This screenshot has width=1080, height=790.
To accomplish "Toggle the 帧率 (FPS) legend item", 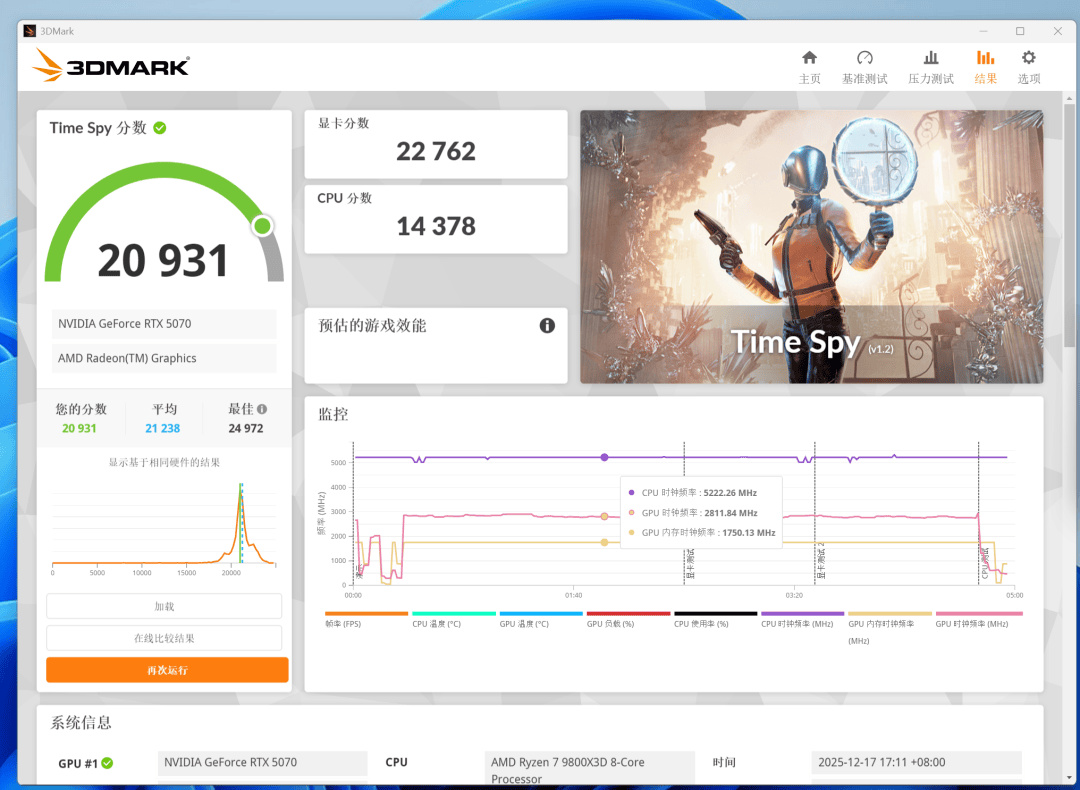I will point(366,619).
